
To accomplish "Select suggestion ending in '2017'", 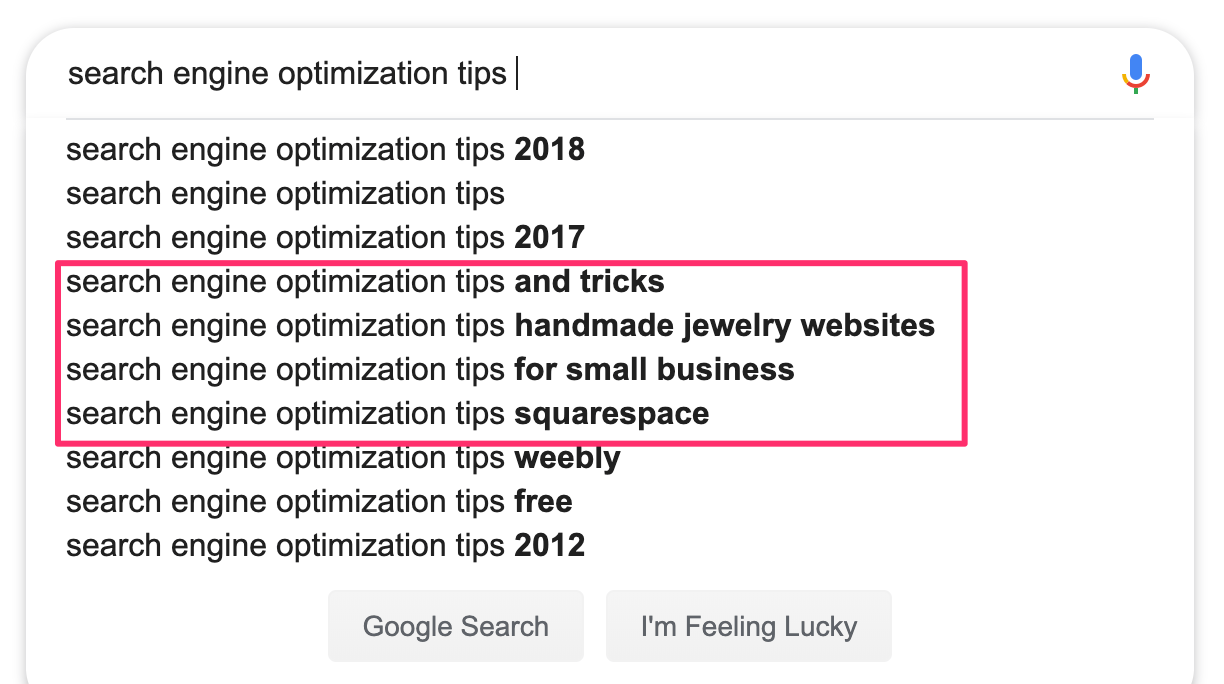I will pos(325,237).
